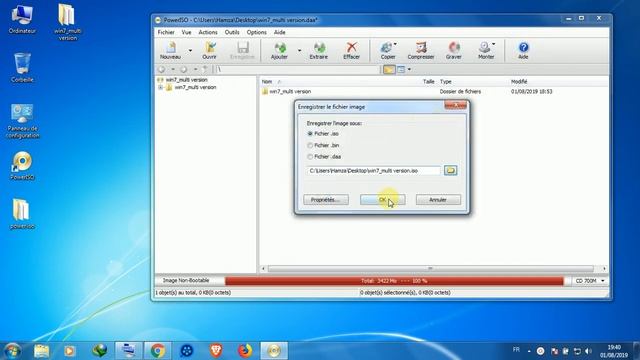
Task: Click the back navigation arrow in PowerISO
Action: click(162, 69)
